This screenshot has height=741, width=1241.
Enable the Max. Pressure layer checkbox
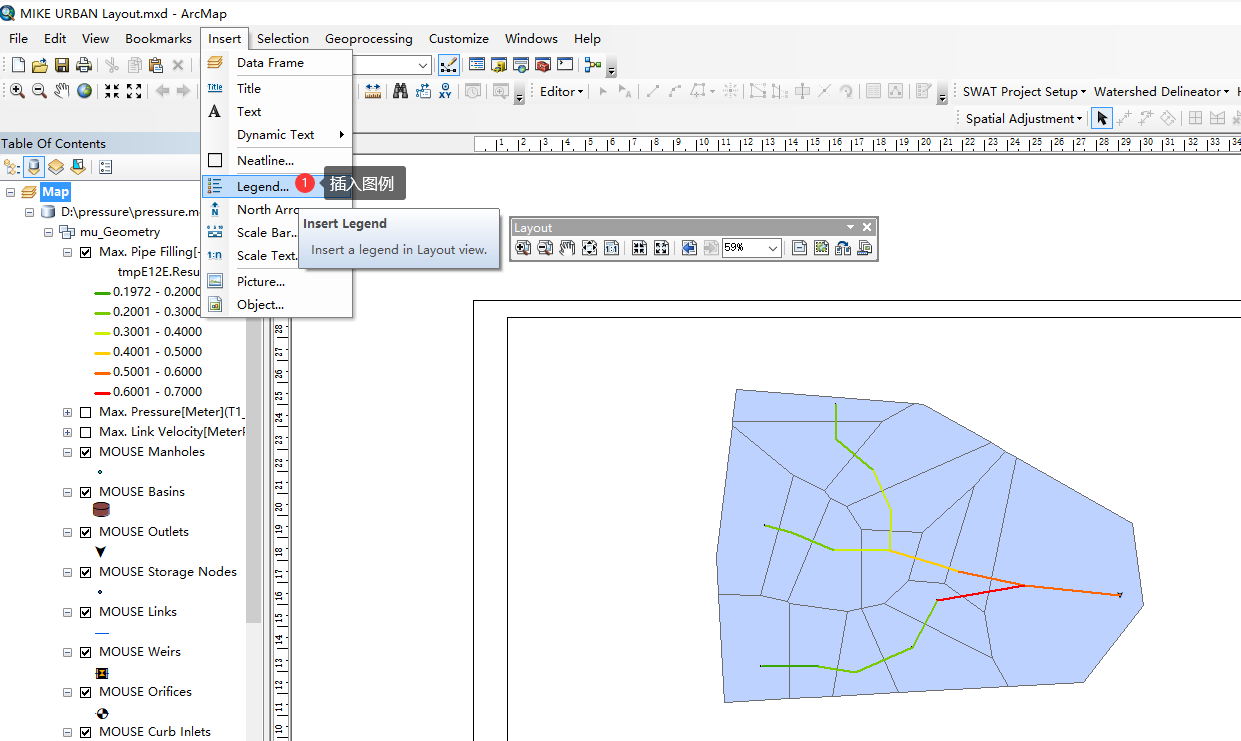tap(85, 412)
